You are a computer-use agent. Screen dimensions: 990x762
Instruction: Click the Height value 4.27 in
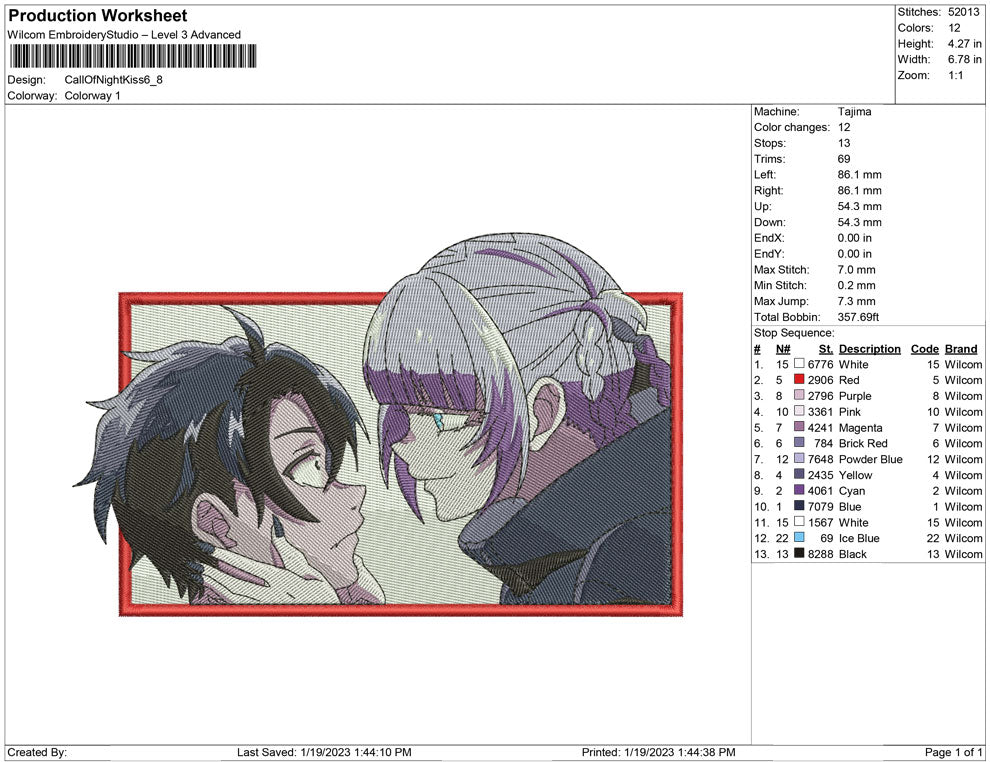pos(964,44)
